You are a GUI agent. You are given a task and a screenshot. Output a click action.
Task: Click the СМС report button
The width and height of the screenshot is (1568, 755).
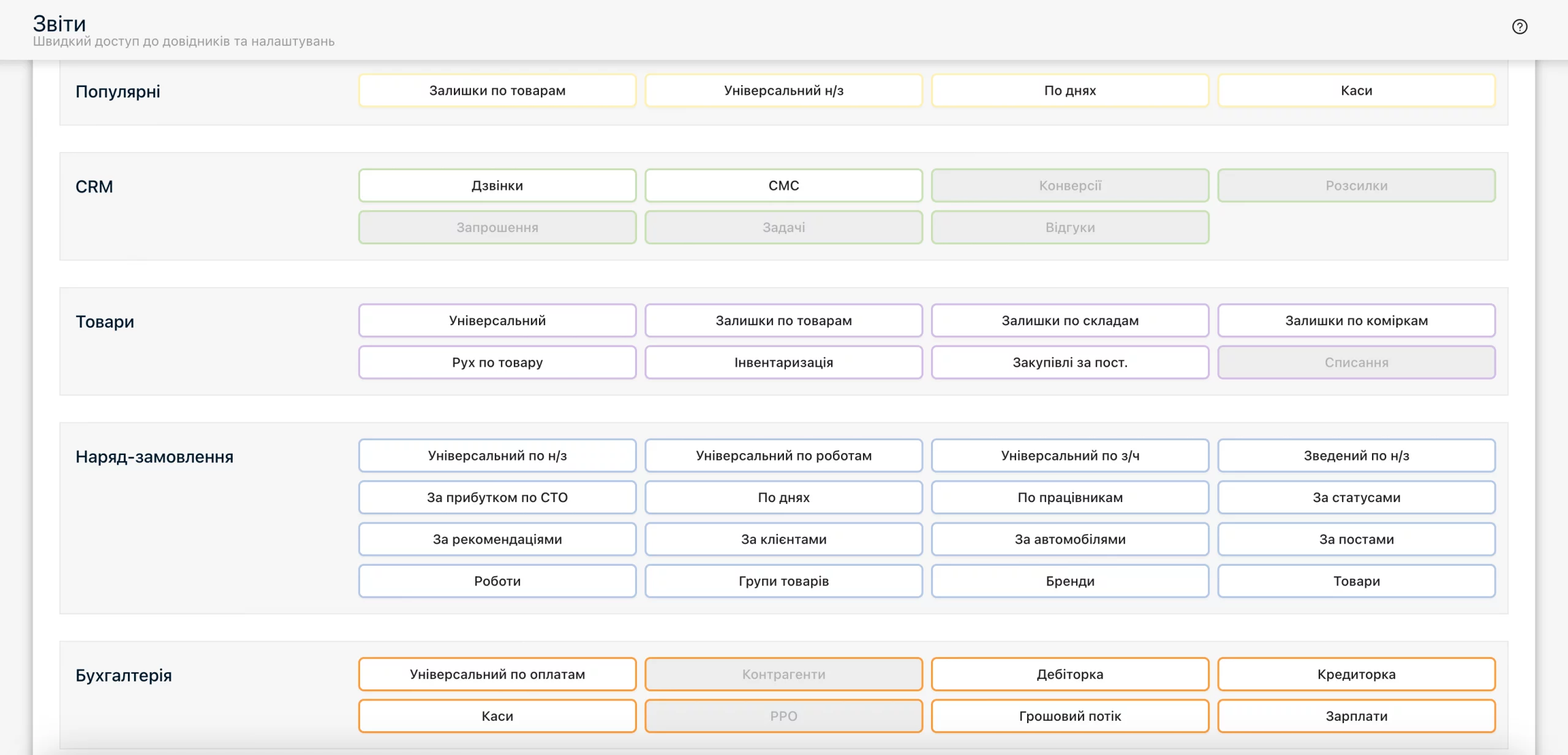pos(784,186)
